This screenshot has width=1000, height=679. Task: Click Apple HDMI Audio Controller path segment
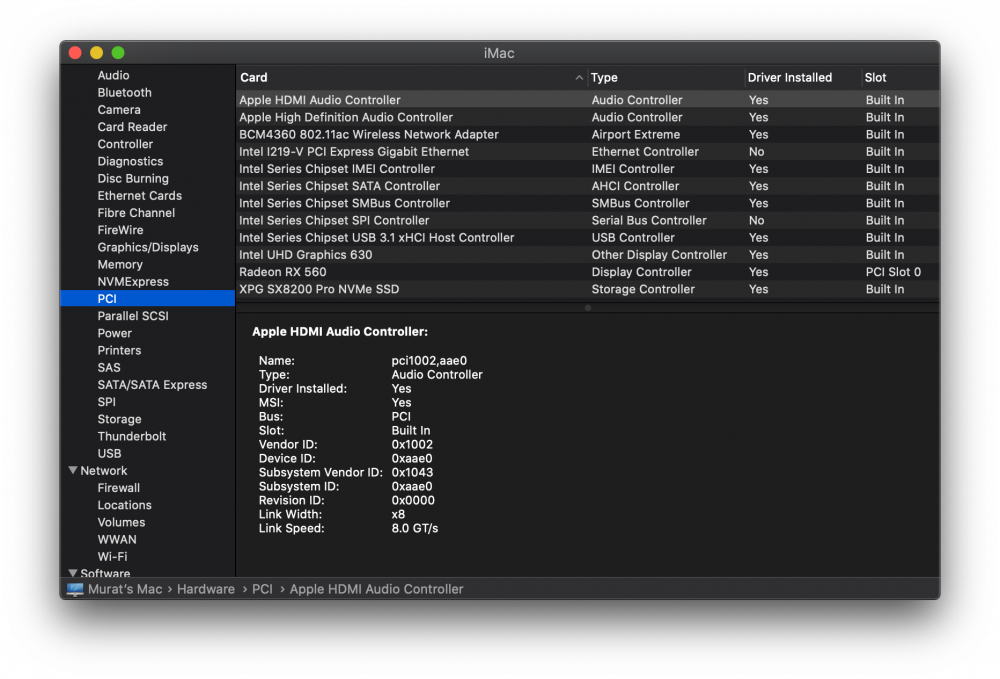coord(376,589)
